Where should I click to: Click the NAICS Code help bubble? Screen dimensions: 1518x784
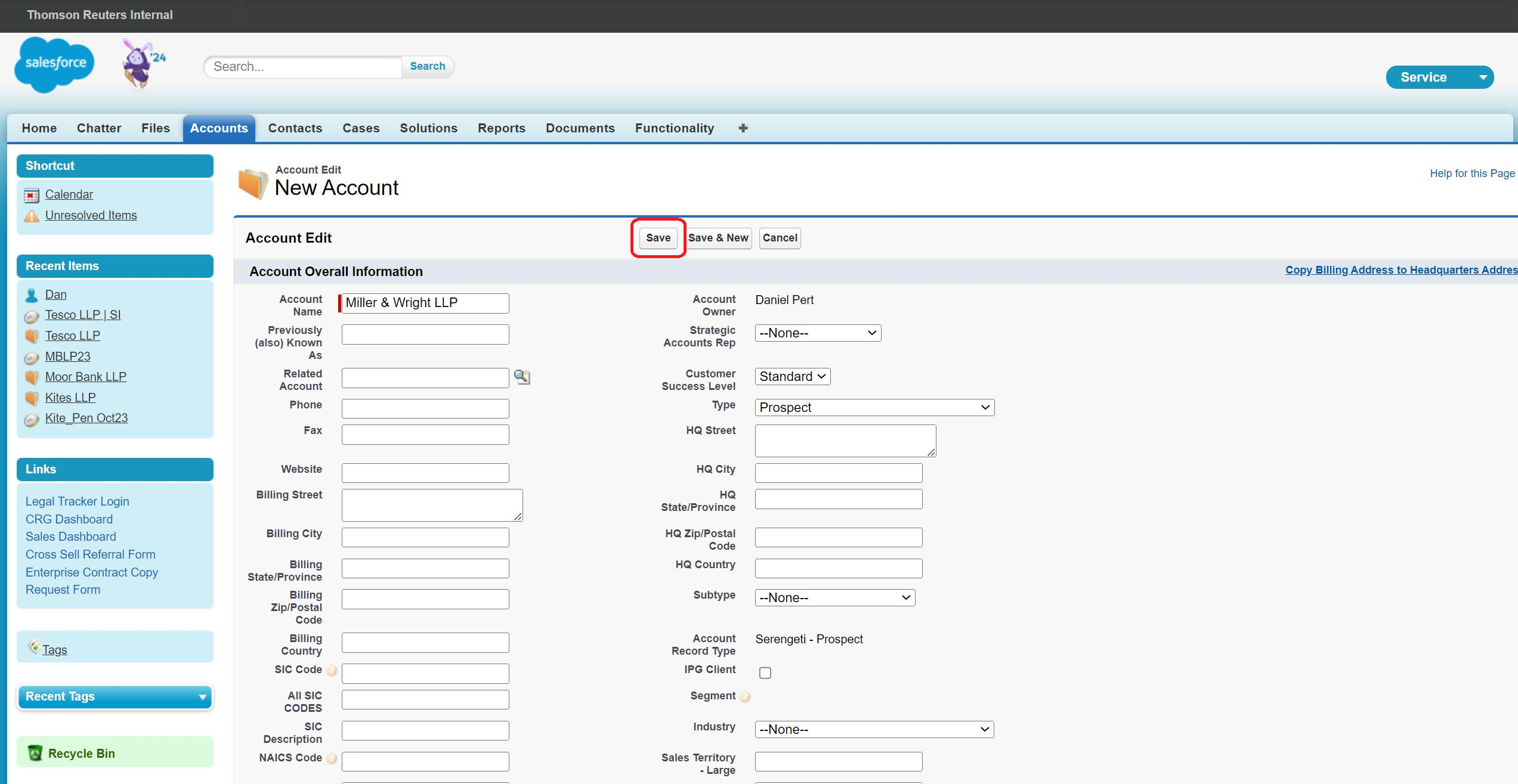pos(332,758)
